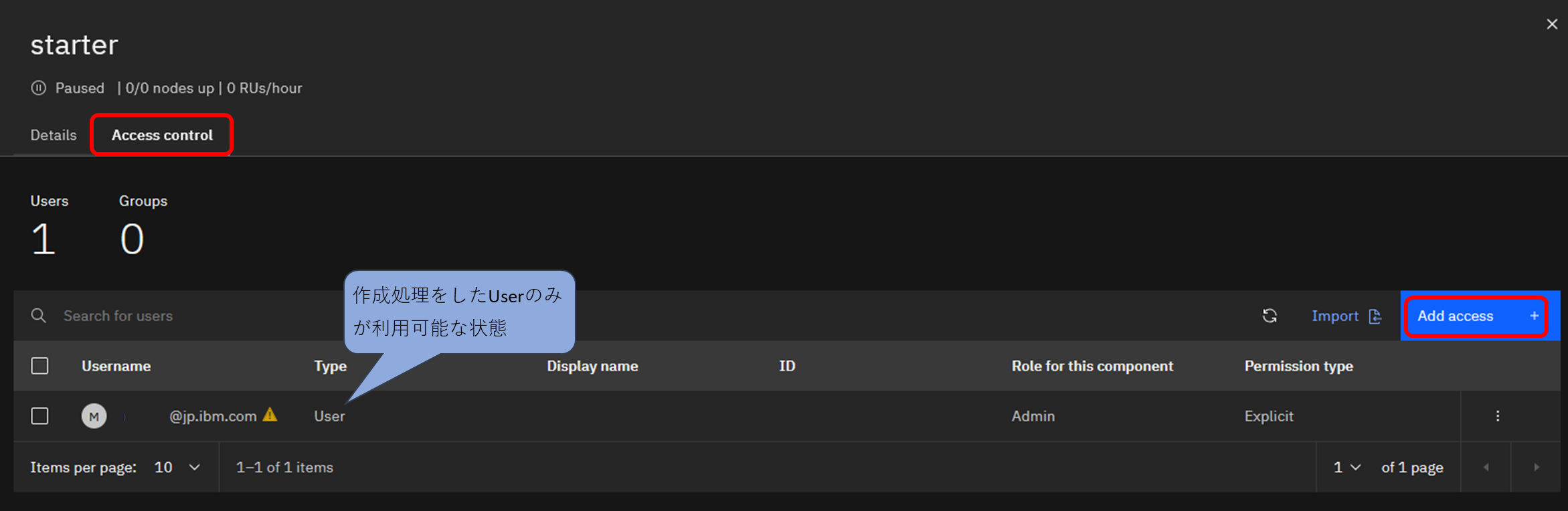Click the warning triangle next to the username
Screen dimensions: 1568x511
pos(270,415)
